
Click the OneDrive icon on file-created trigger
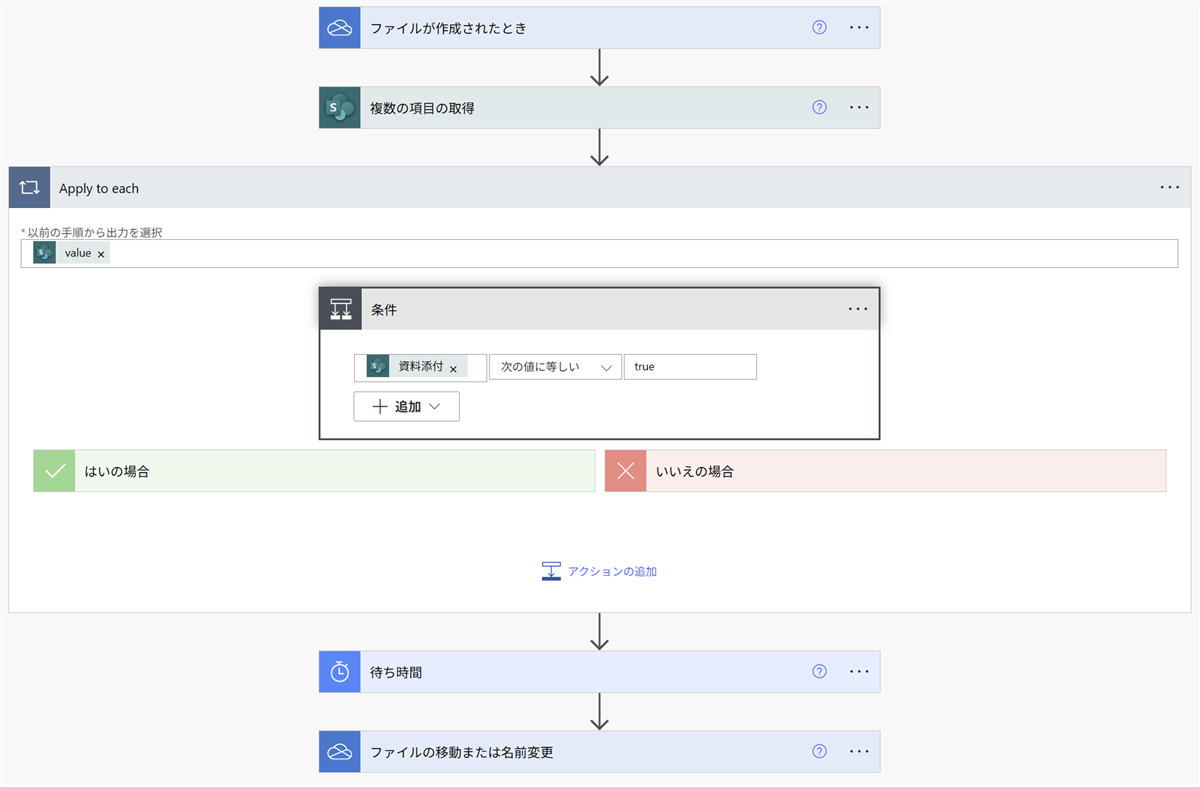339,28
